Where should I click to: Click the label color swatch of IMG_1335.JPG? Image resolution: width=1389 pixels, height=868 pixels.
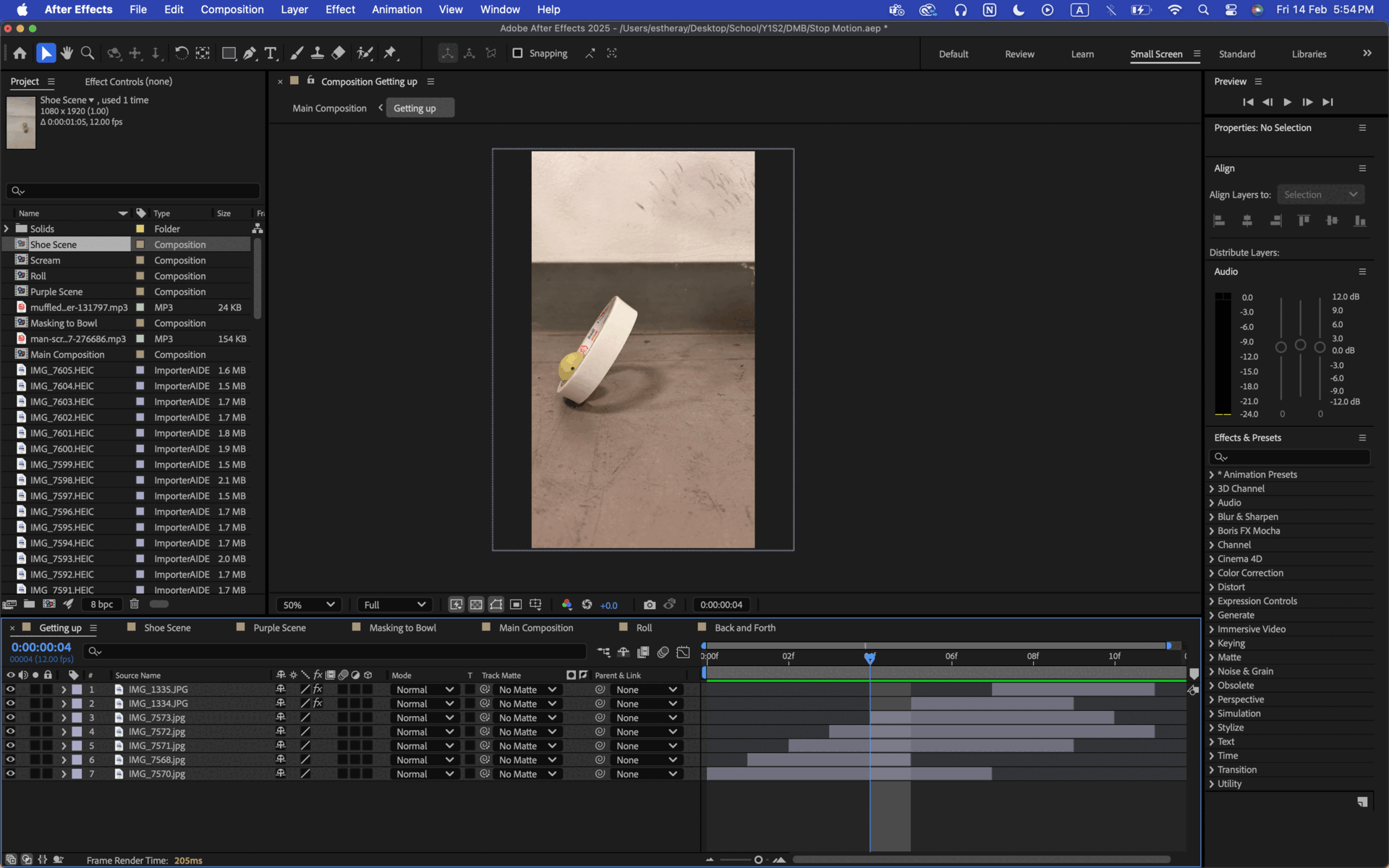pos(77,689)
